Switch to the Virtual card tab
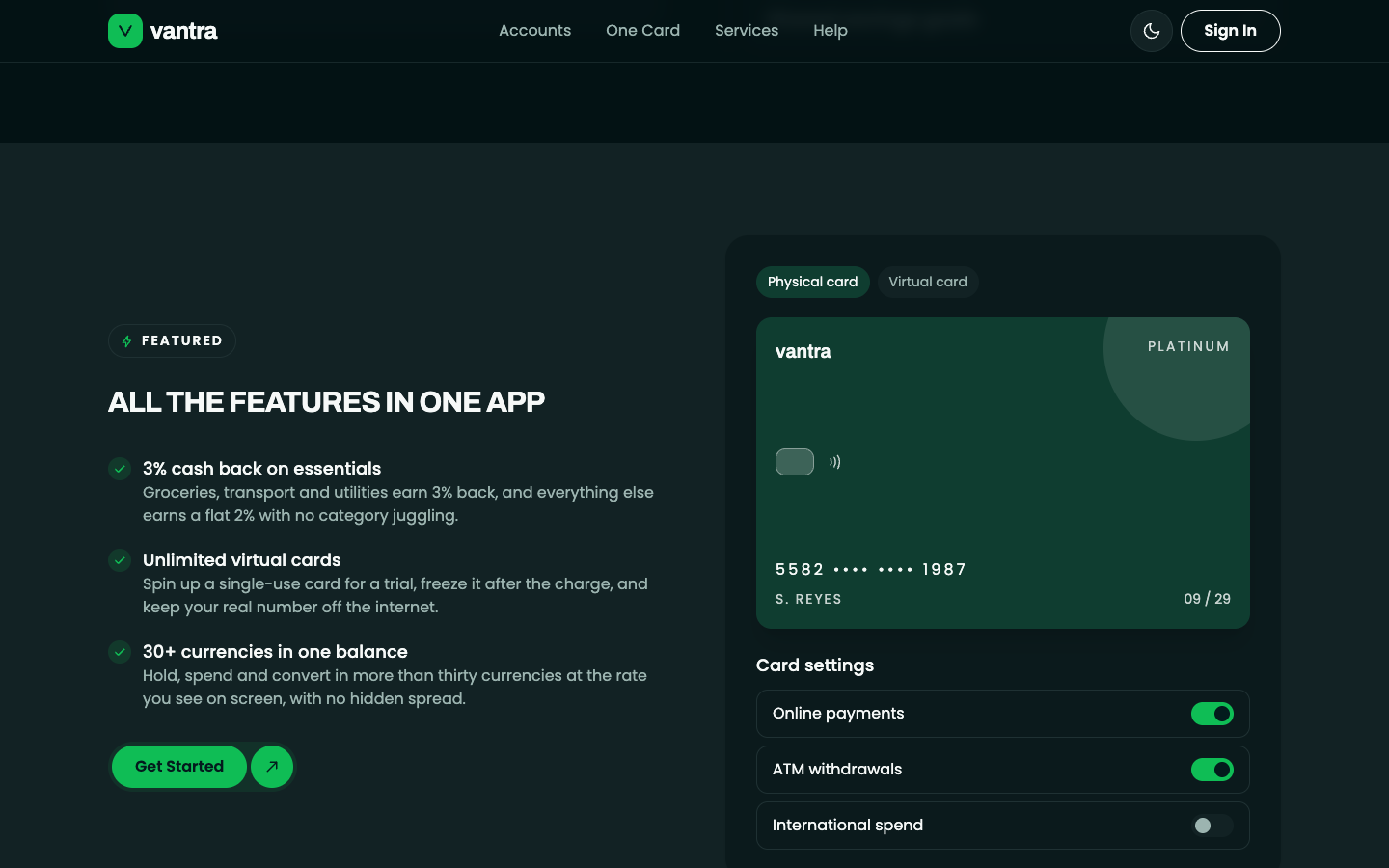1389x868 pixels. (928, 282)
